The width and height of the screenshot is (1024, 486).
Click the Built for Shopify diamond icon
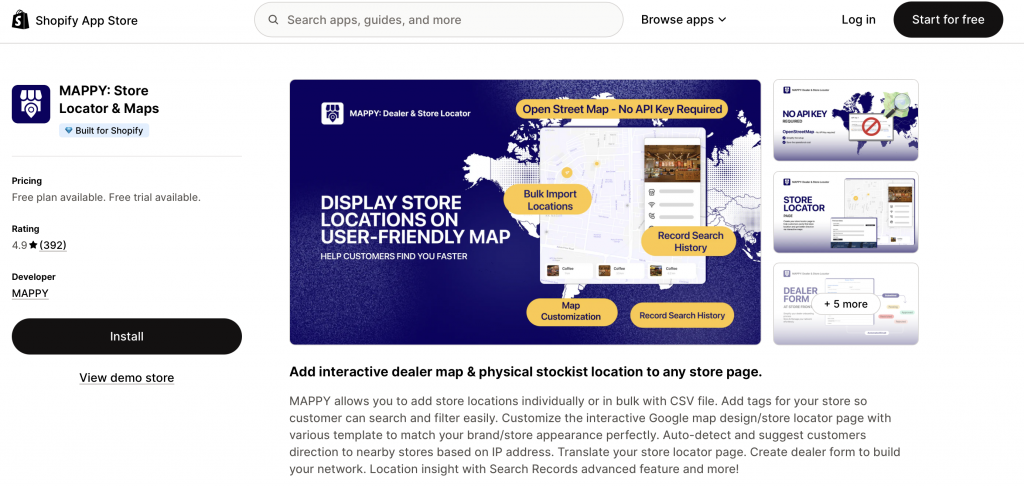point(68,131)
